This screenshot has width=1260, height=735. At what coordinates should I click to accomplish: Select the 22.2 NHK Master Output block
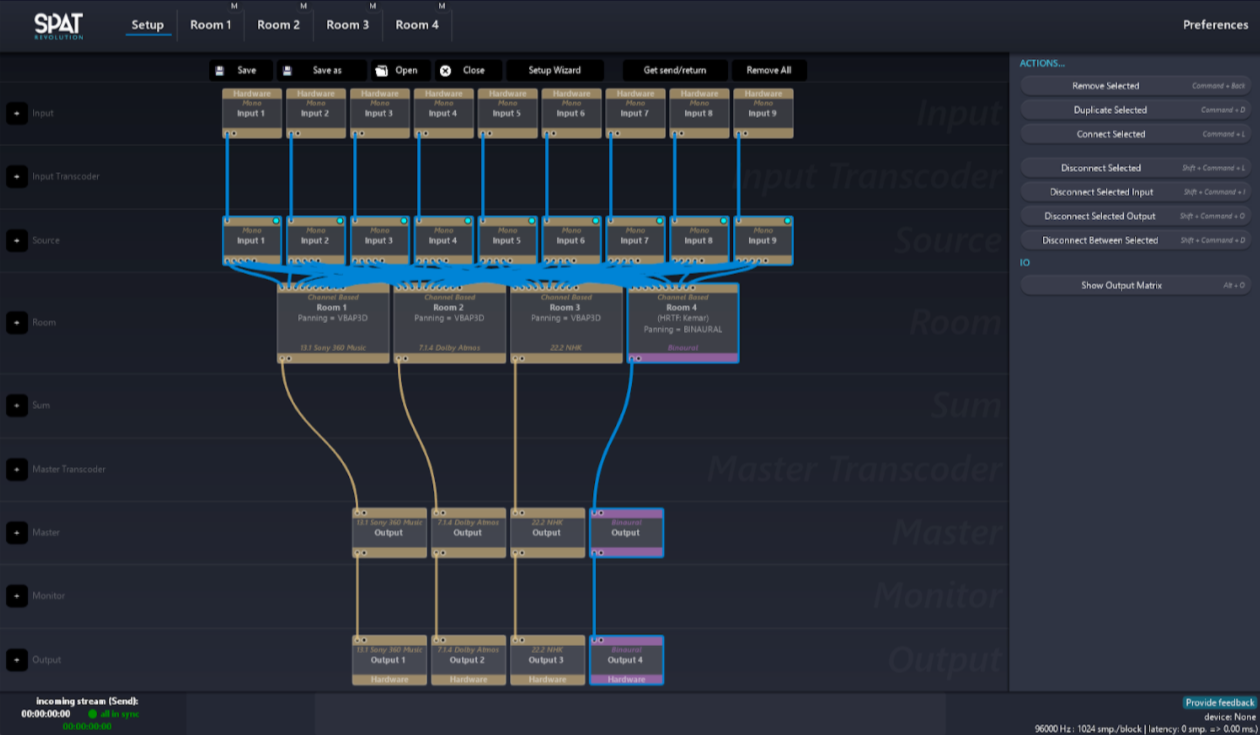click(x=547, y=533)
